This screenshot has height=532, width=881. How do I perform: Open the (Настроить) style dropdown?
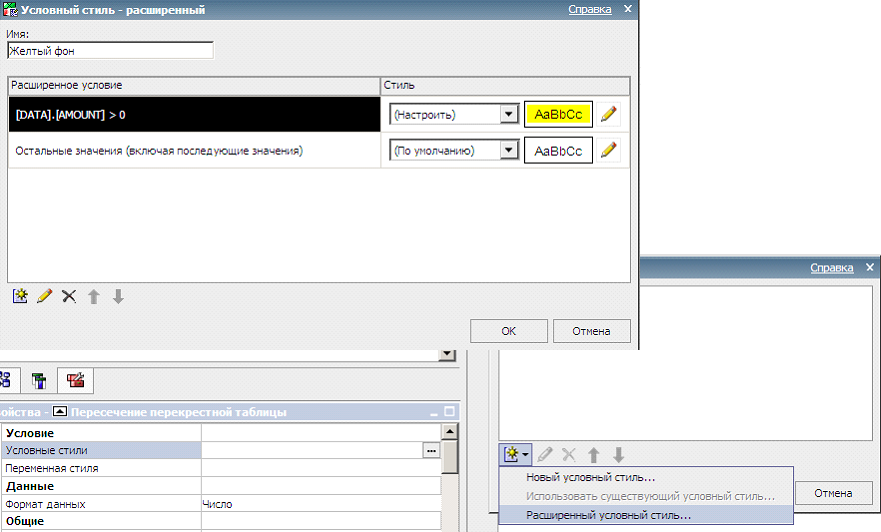(509, 114)
